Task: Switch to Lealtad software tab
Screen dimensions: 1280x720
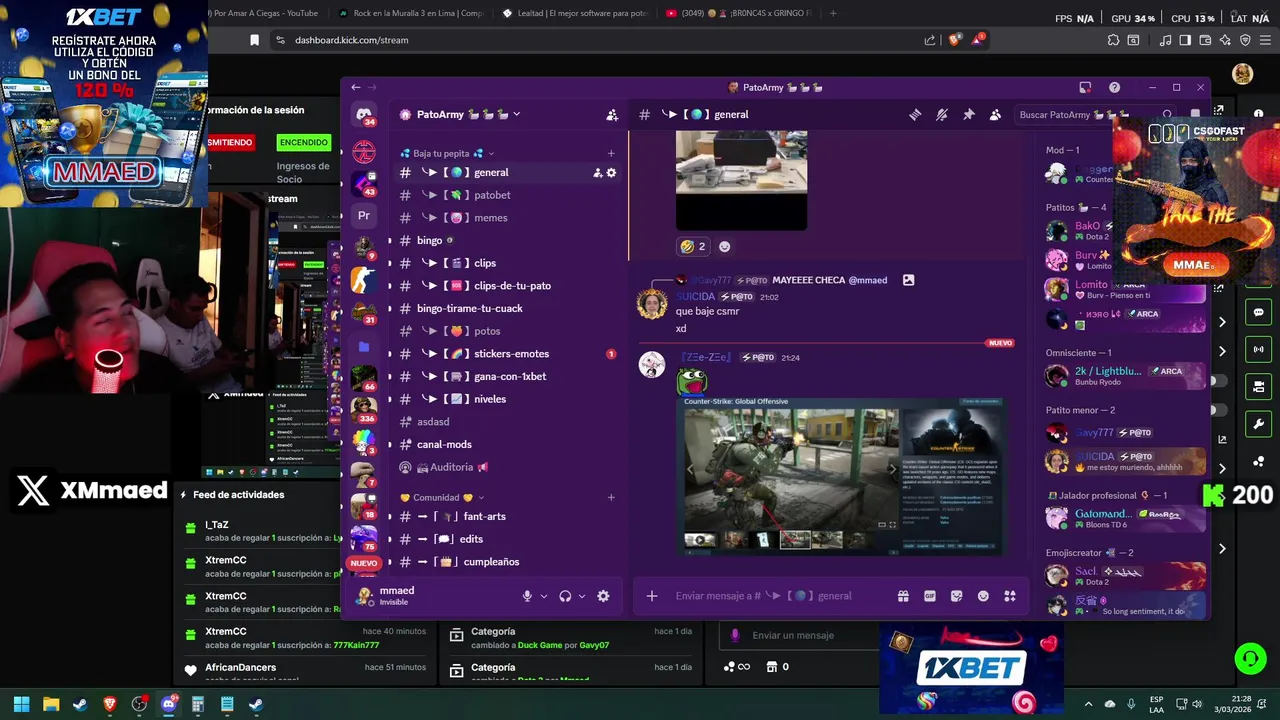Action: (575, 13)
